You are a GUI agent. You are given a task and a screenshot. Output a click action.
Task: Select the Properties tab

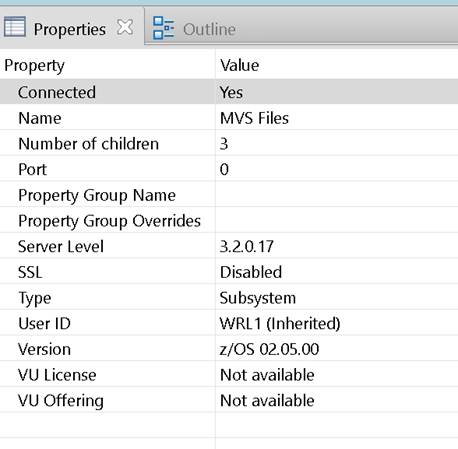[x=70, y=29]
